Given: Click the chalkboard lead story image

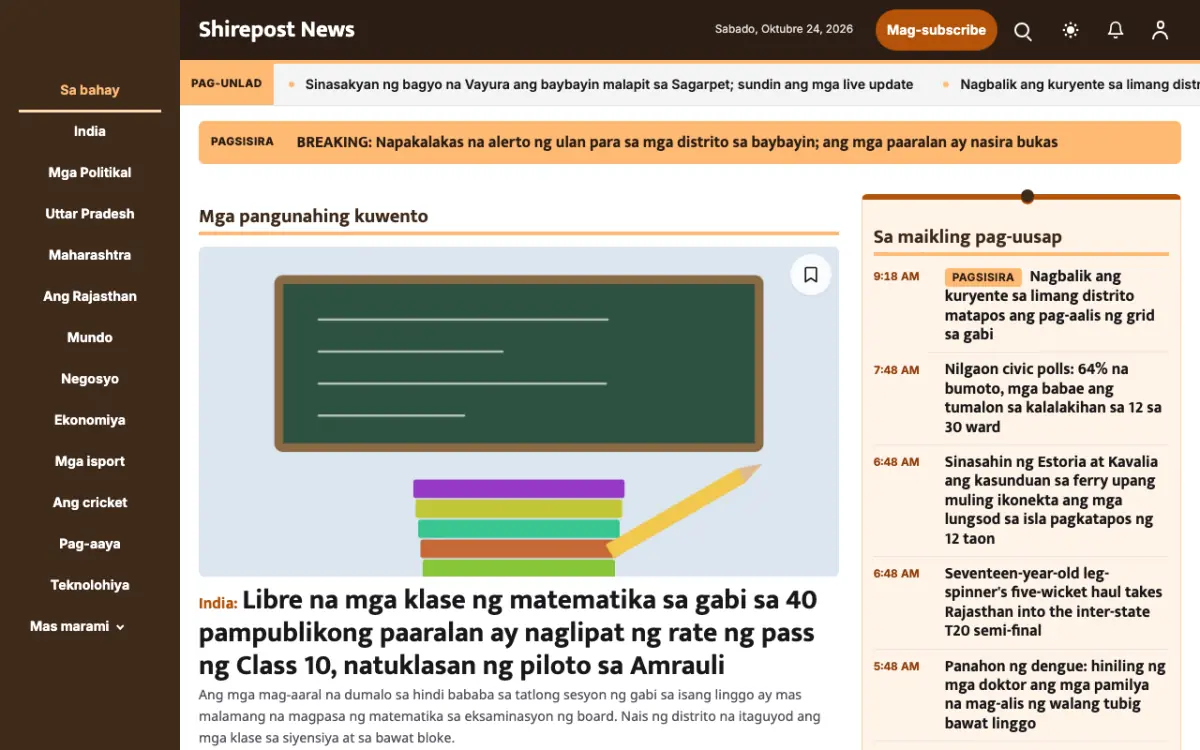Looking at the screenshot, I should point(518,412).
